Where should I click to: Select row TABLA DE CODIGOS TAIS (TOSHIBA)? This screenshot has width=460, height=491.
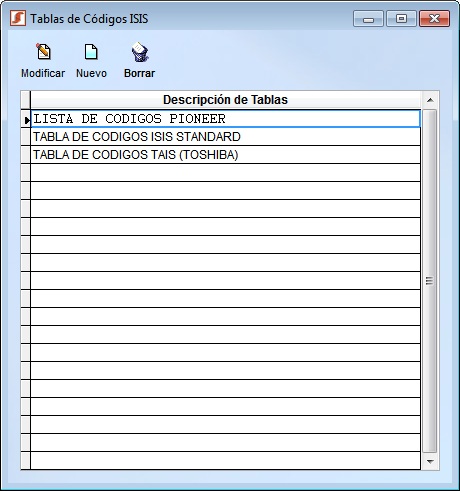coord(225,155)
